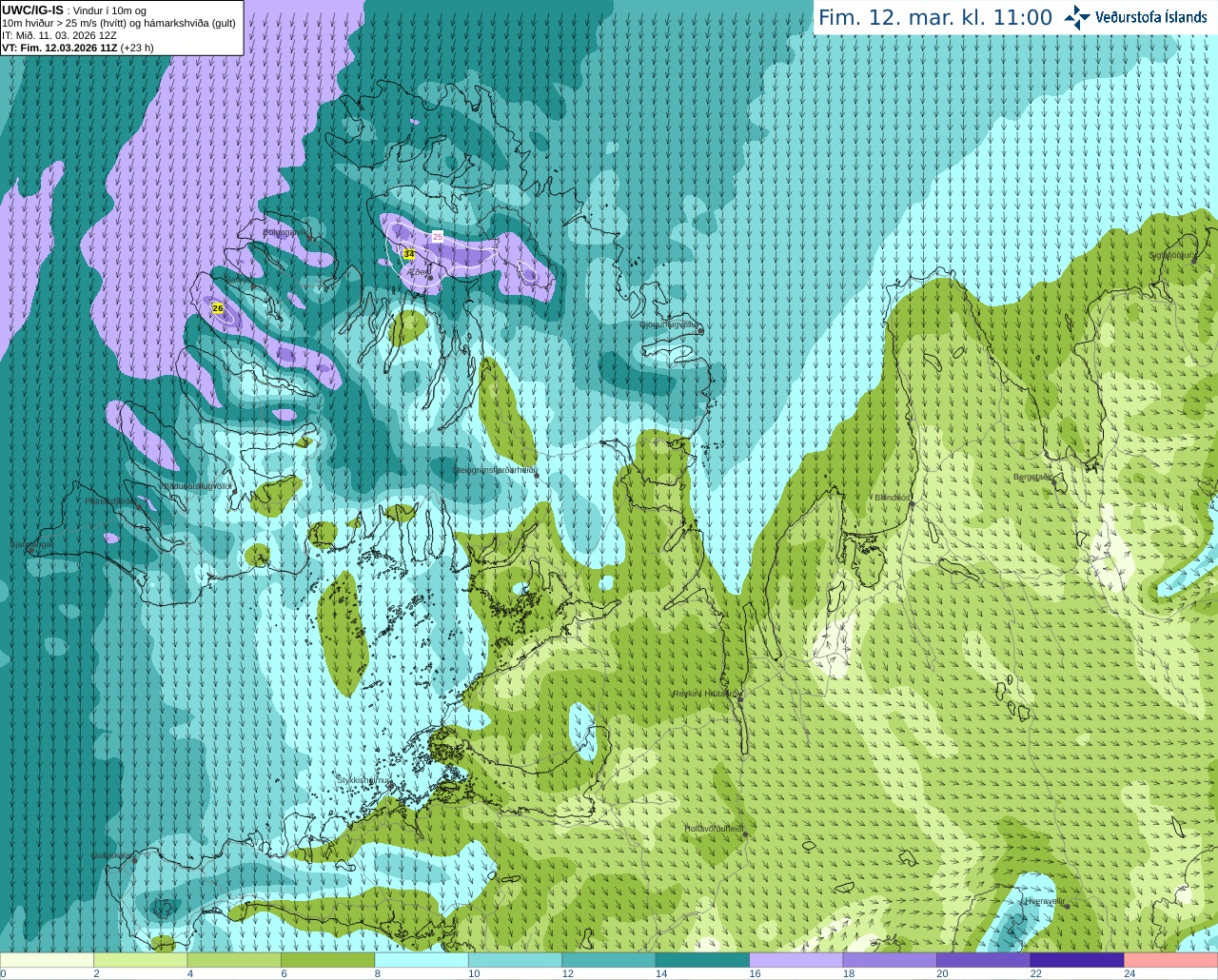Screen dimensions: 1218x980
Task: Click the date header Fim. 12. mar. kl. 11:00
Action: pyautogui.click(x=935, y=17)
